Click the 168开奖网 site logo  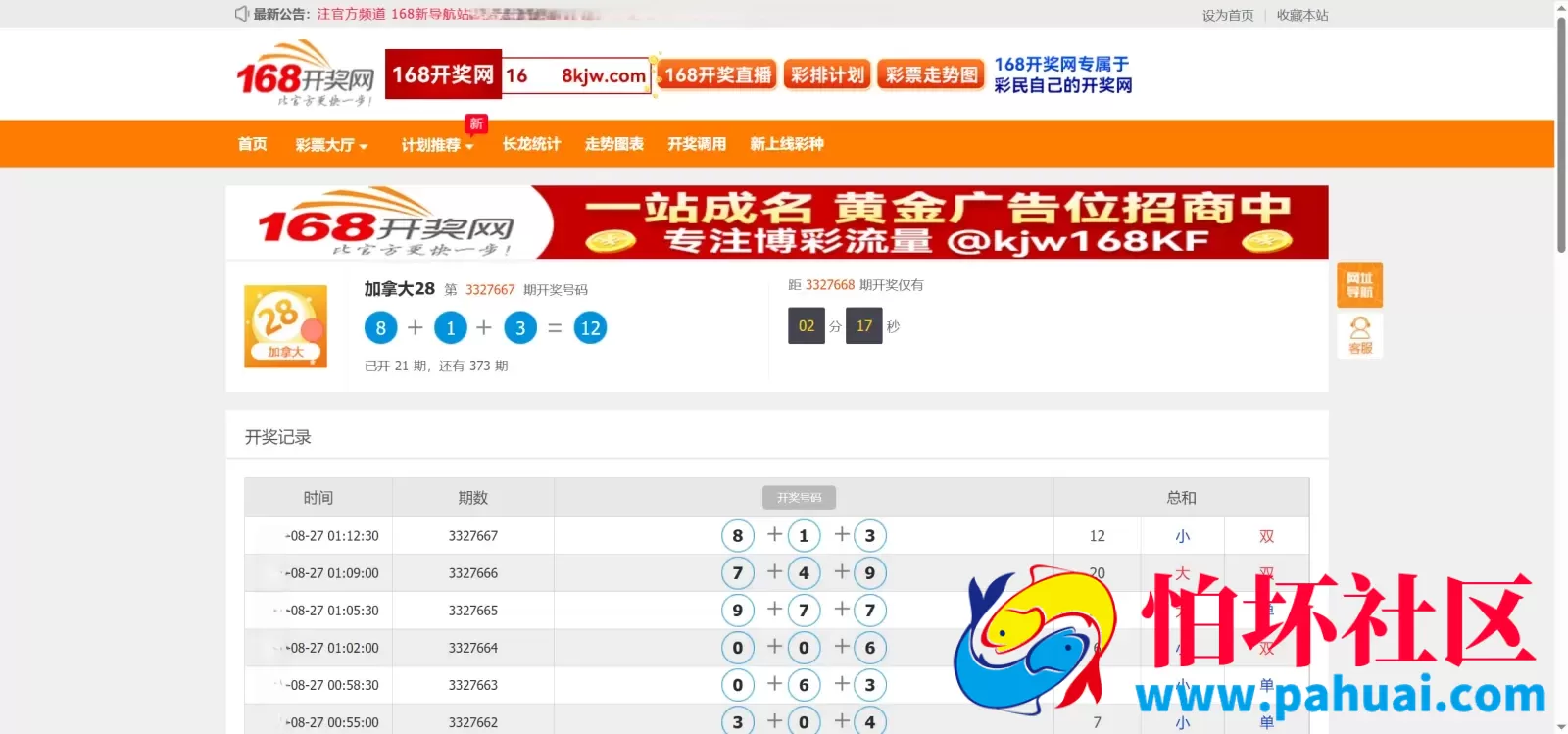point(305,73)
